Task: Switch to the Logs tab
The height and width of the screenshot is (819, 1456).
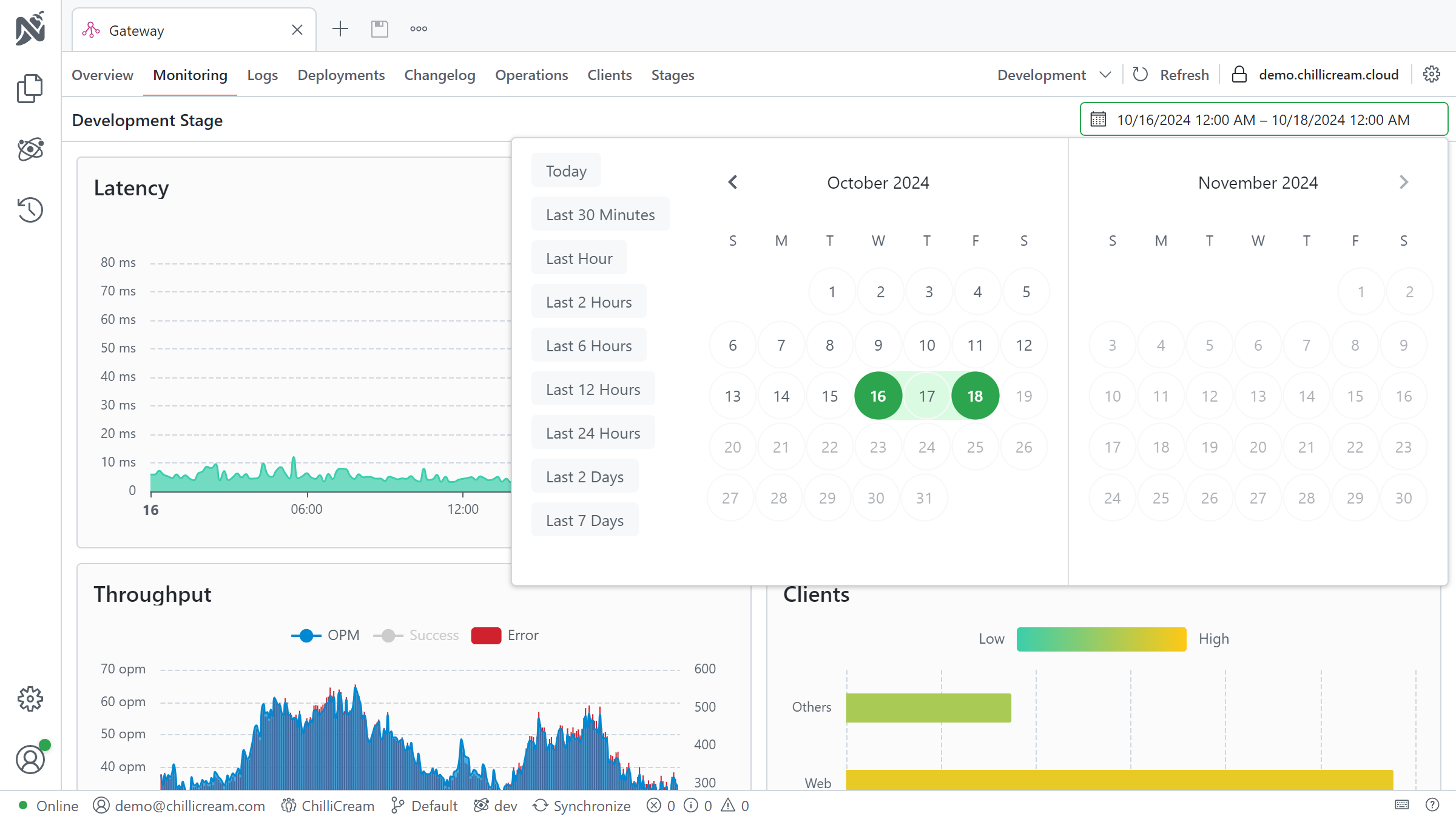Action: [262, 75]
